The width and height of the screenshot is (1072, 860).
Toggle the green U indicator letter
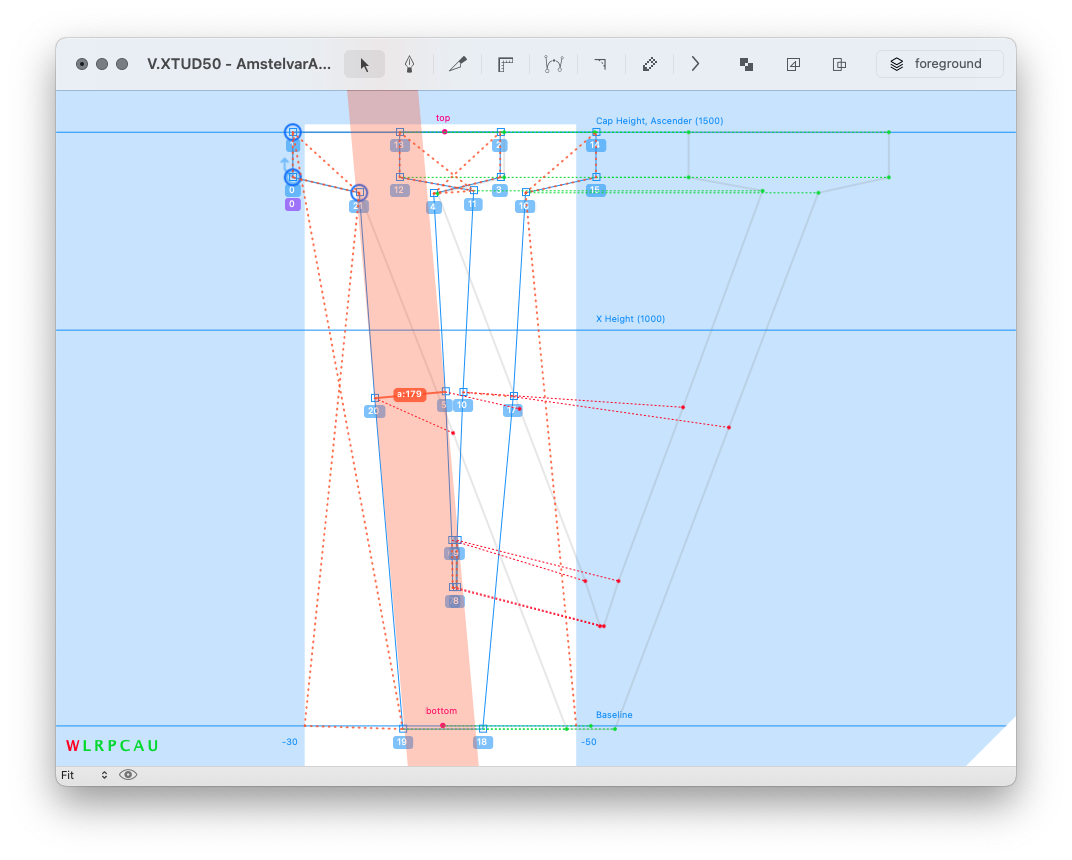point(153,746)
